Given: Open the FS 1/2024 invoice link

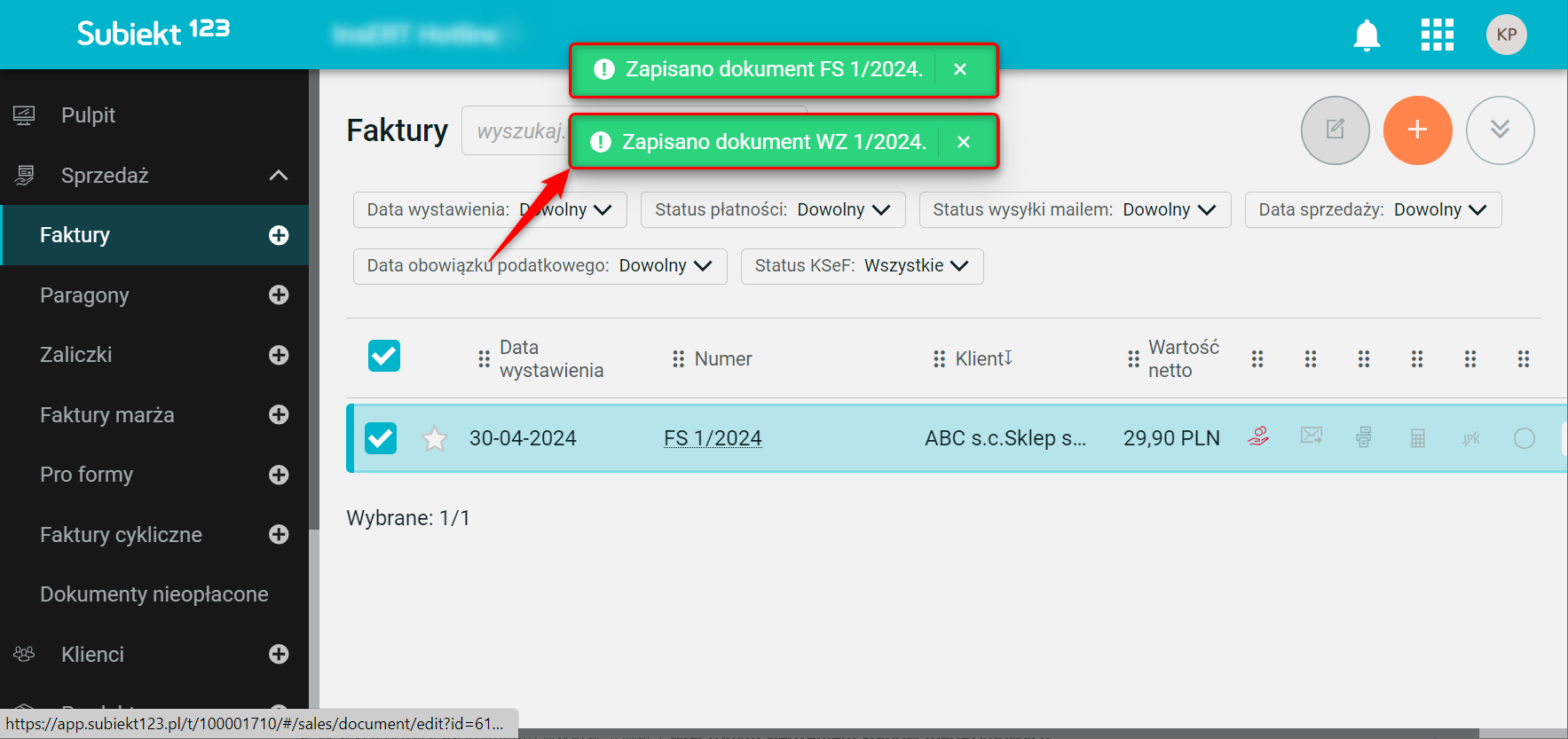Looking at the screenshot, I should (713, 438).
